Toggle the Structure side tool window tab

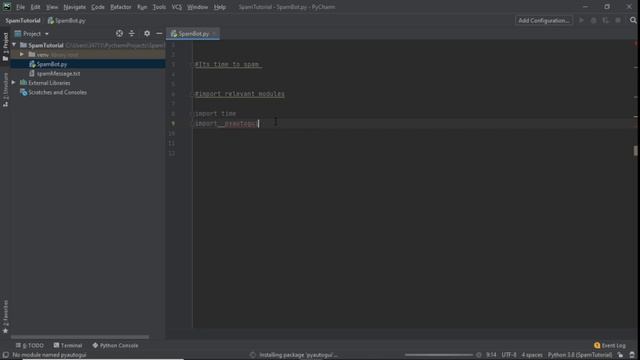5,90
